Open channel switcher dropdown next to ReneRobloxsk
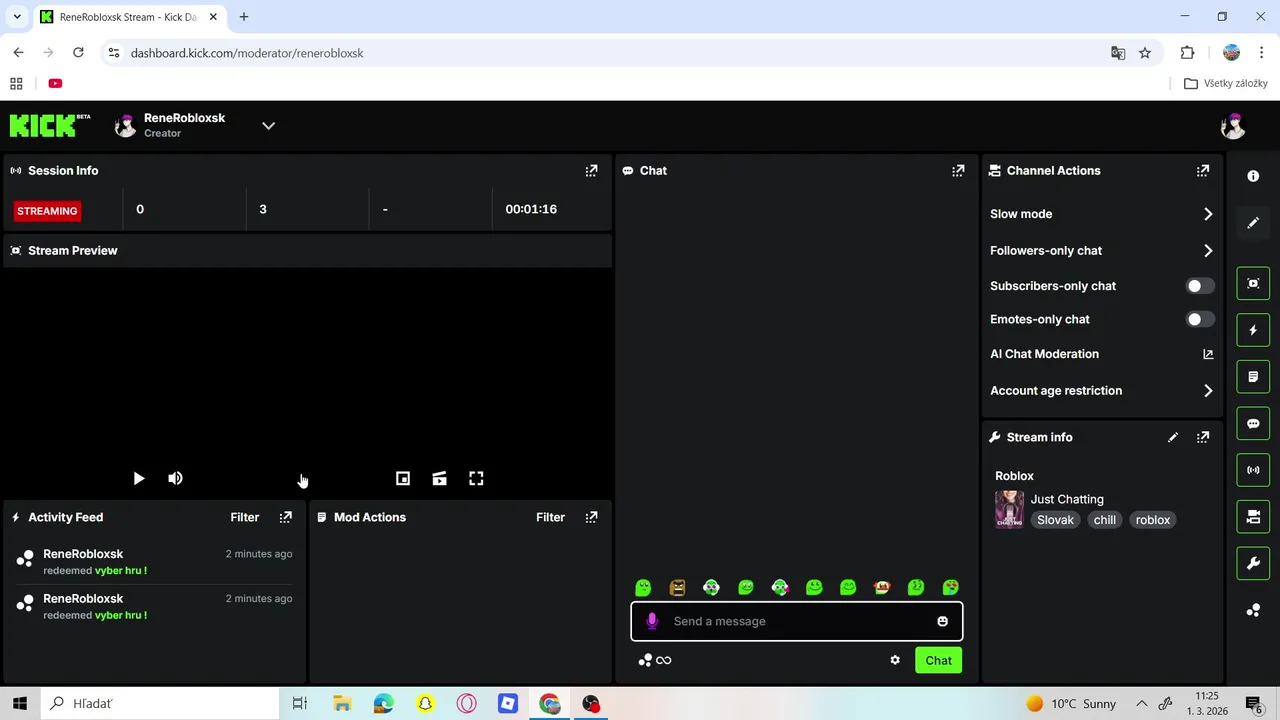Image resolution: width=1280 pixels, height=720 pixels. coord(268,126)
